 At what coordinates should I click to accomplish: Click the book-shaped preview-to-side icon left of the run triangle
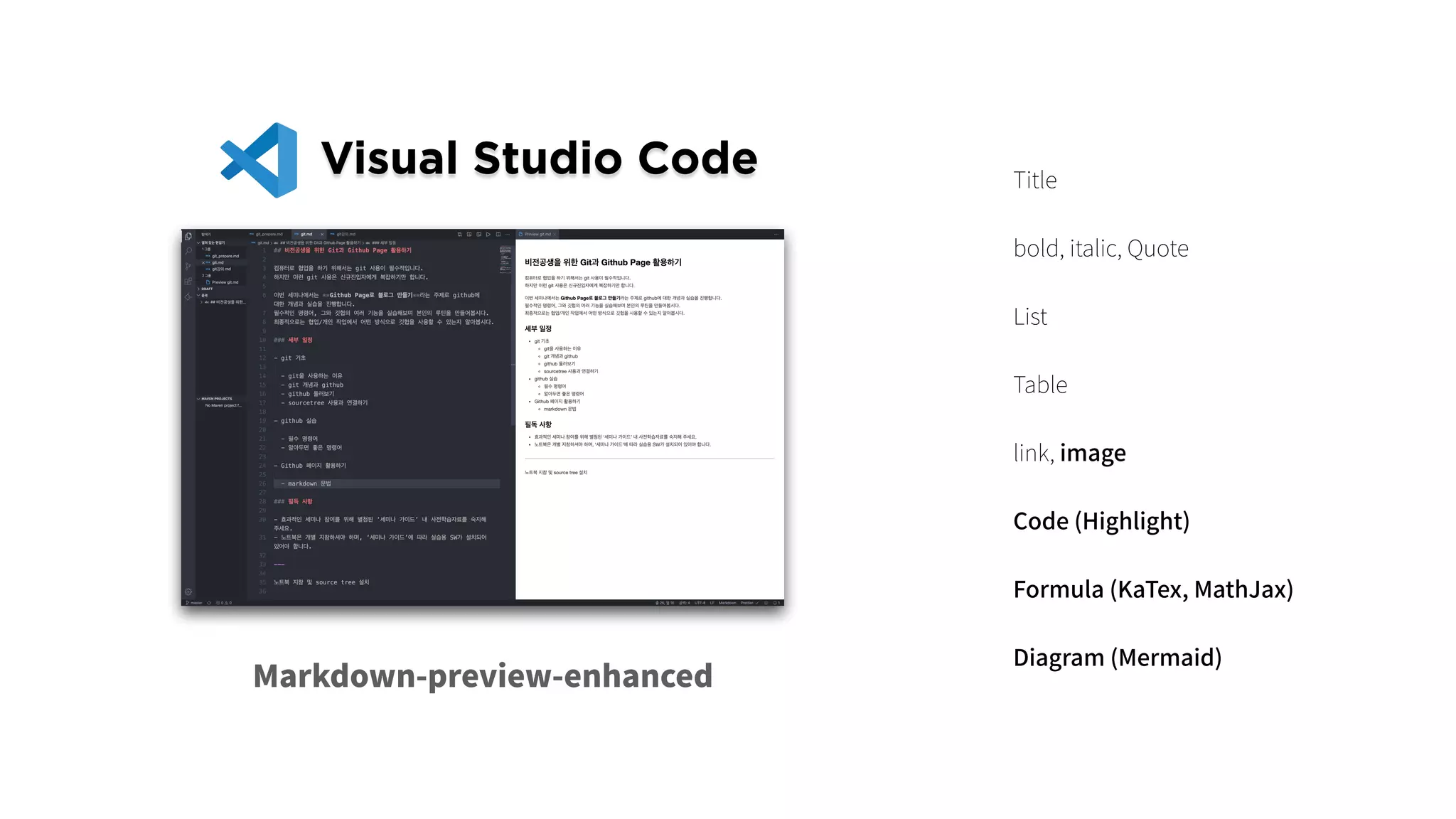pos(478,234)
